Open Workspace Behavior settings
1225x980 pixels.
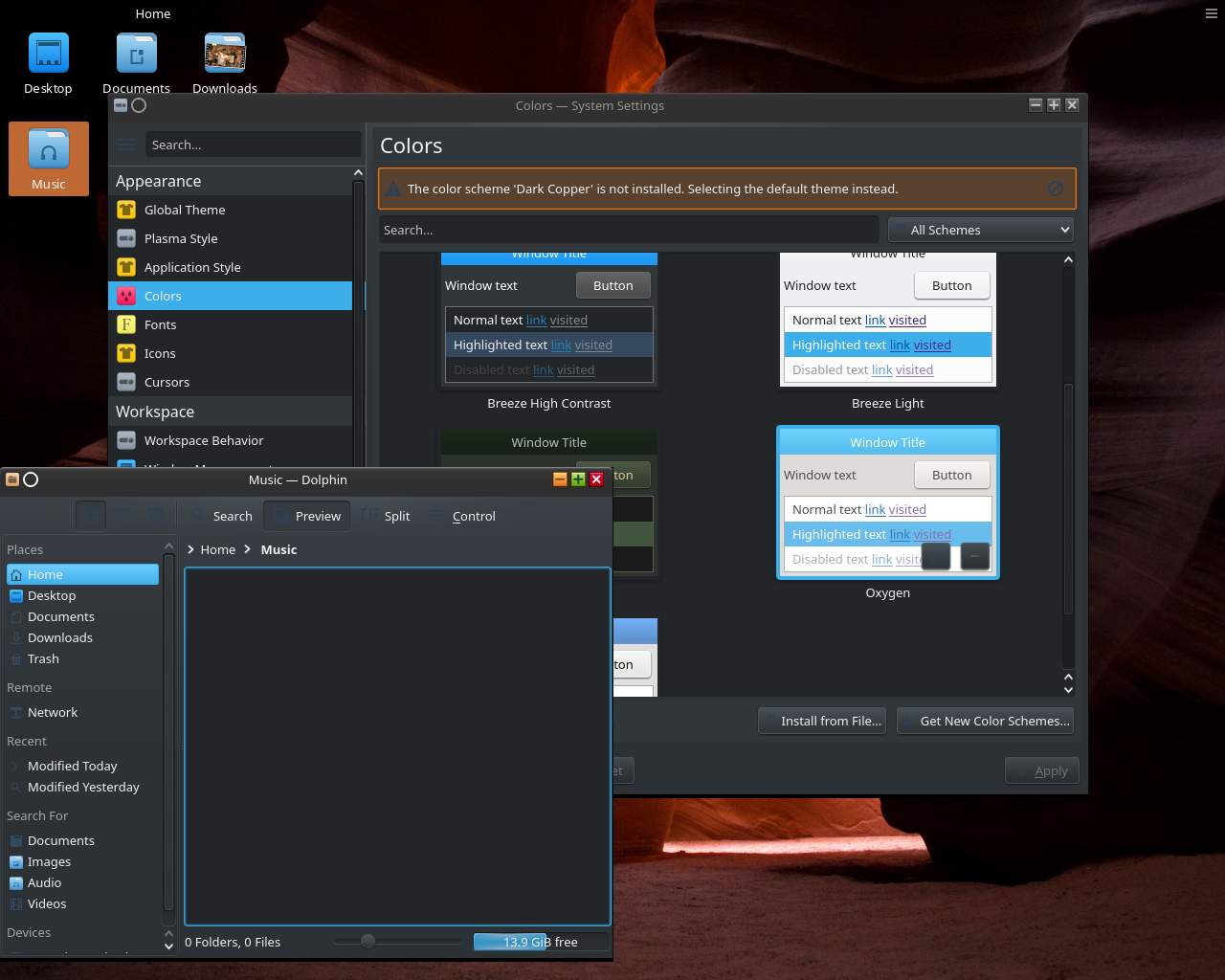click(x=230, y=440)
